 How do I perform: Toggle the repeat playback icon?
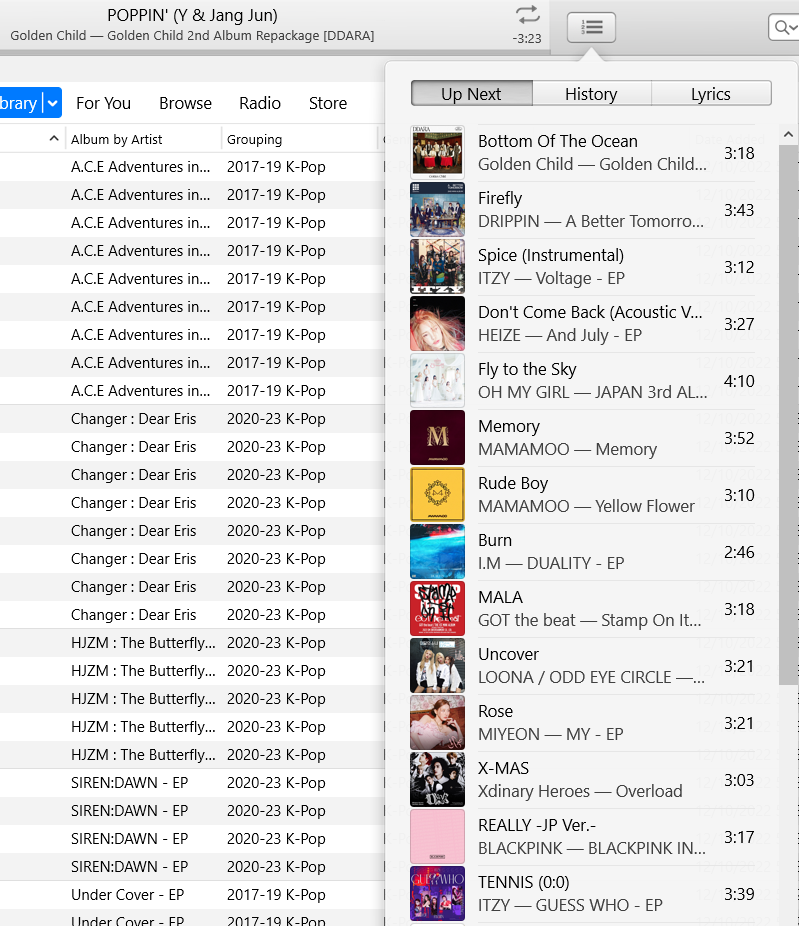[x=527, y=15]
